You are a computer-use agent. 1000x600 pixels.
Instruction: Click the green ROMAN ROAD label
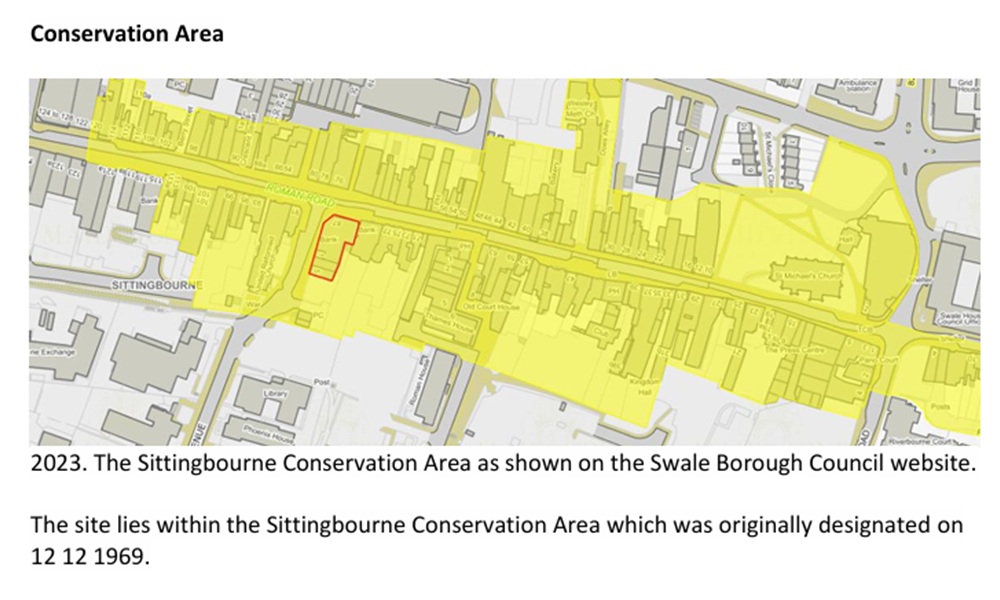[x=300, y=194]
